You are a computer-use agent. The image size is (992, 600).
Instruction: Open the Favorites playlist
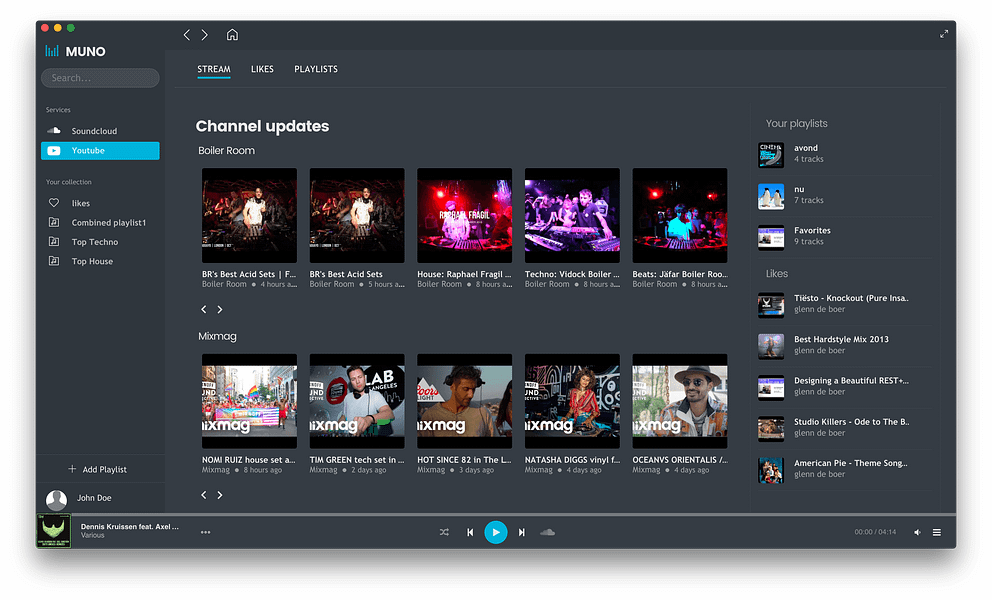pos(844,237)
